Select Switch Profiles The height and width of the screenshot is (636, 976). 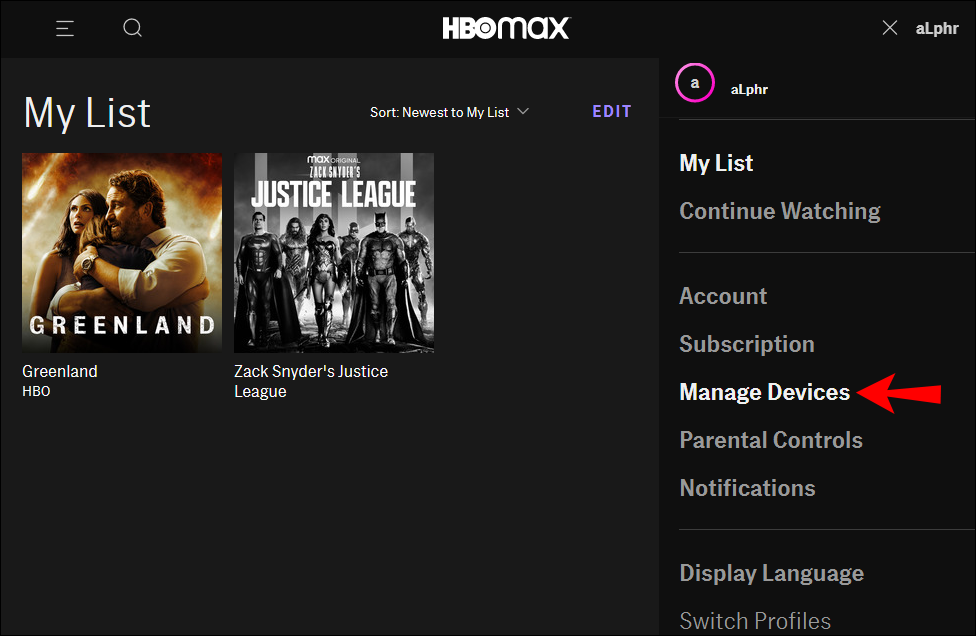click(x=755, y=620)
